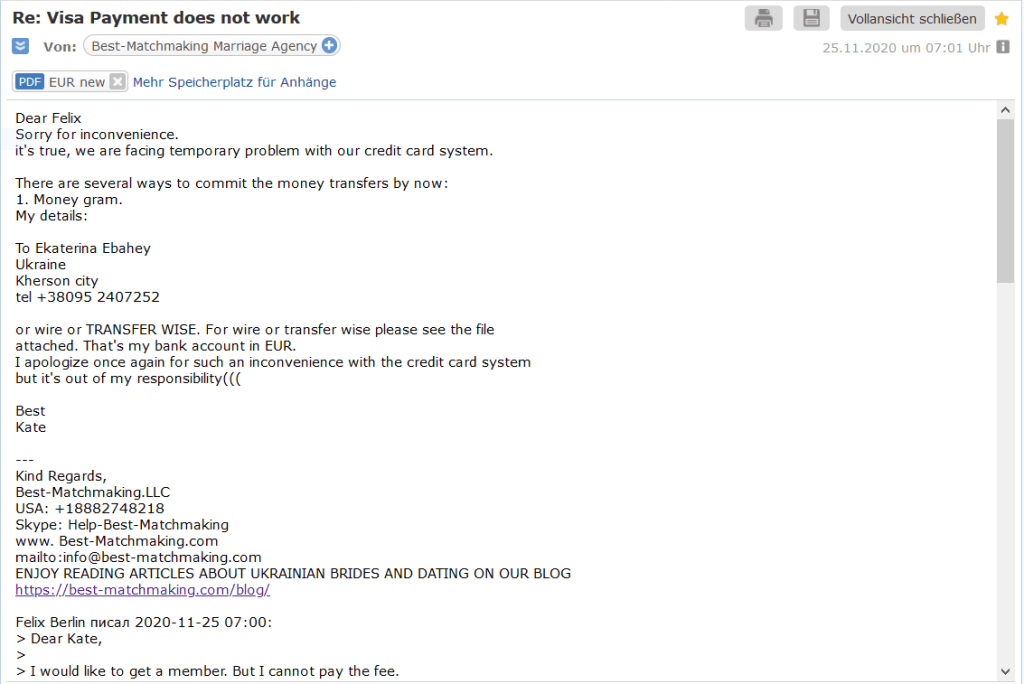
Task: Click the vertical scrollbar thumb
Action: tap(1006, 200)
